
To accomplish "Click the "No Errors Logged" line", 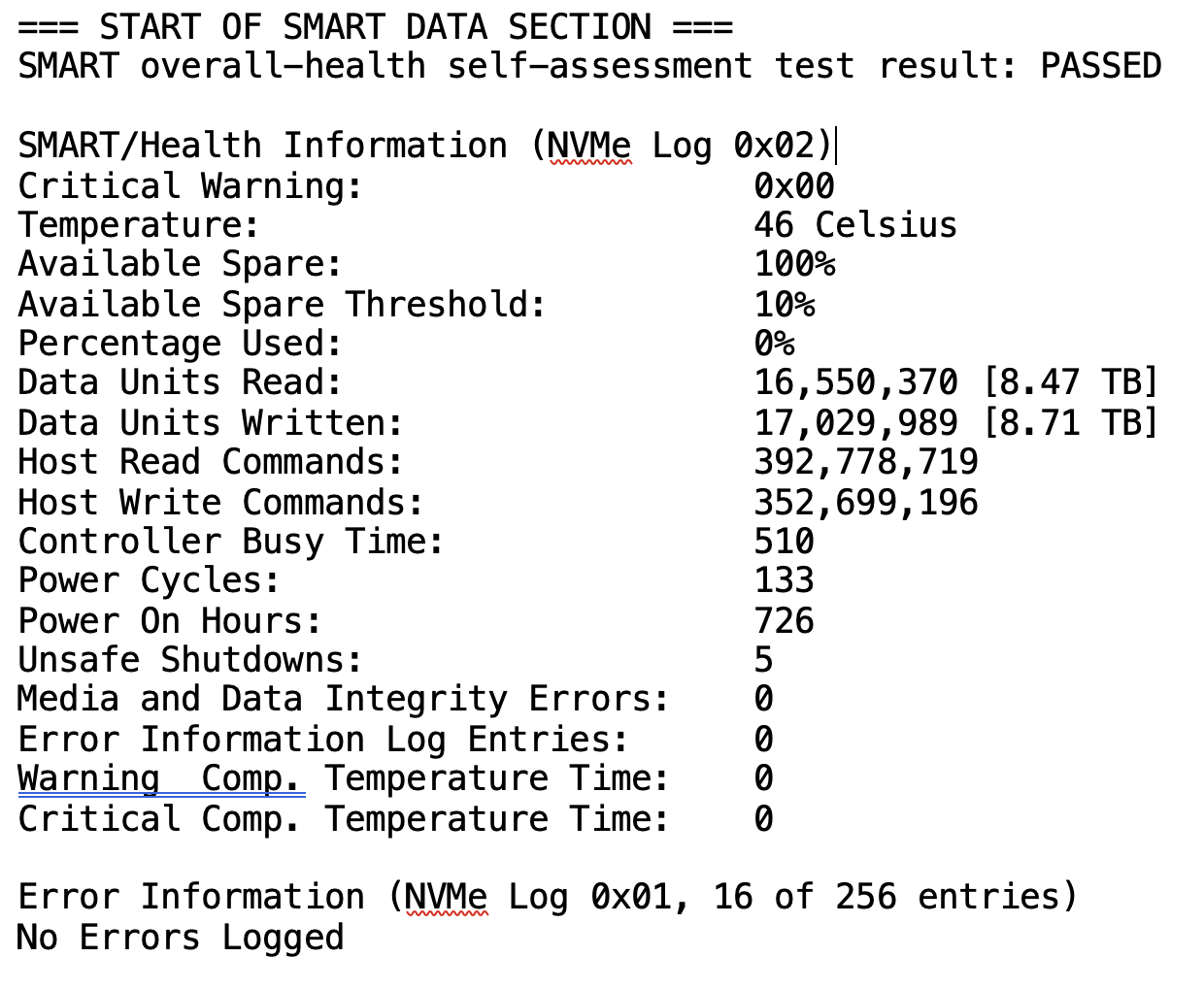I will (181, 938).
